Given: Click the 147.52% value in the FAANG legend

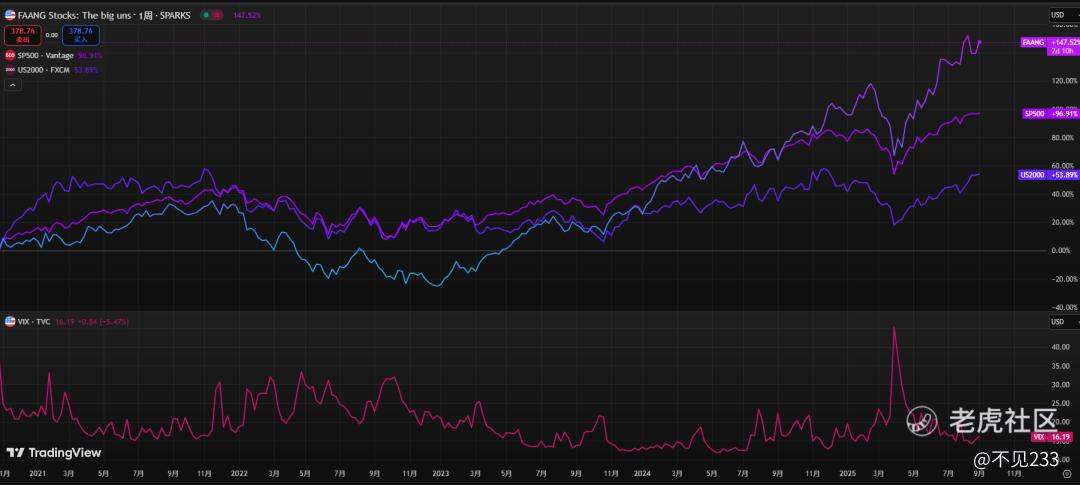Looking at the screenshot, I should click(x=247, y=14).
